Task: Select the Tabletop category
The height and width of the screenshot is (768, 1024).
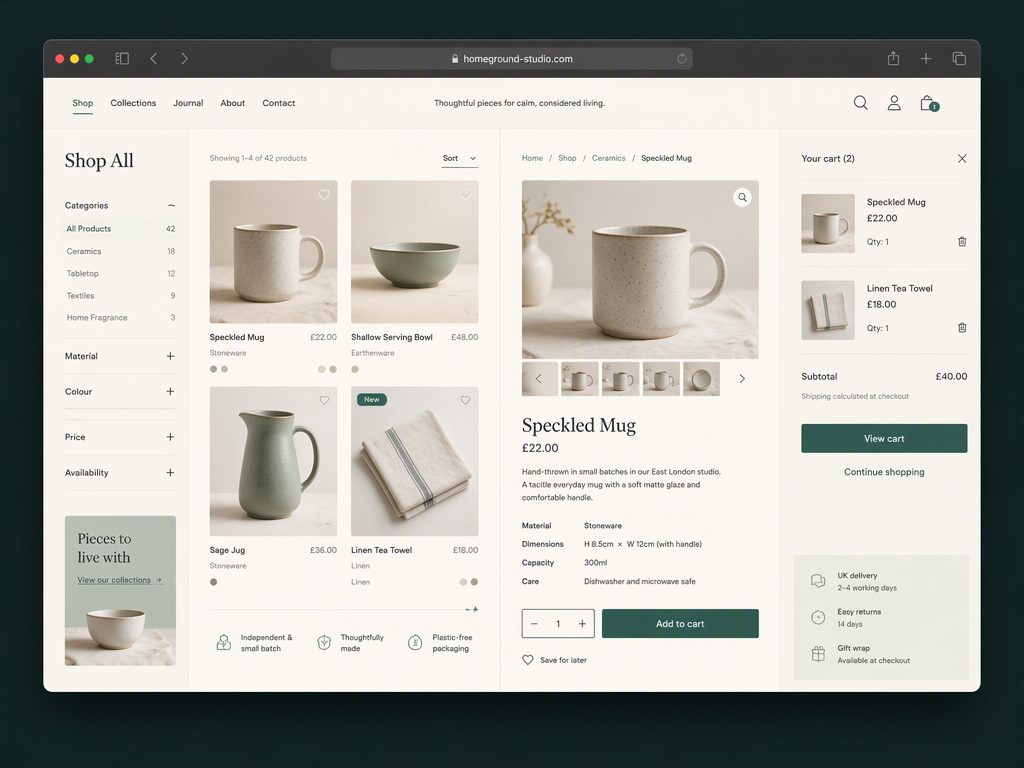Action: (x=120, y=274)
